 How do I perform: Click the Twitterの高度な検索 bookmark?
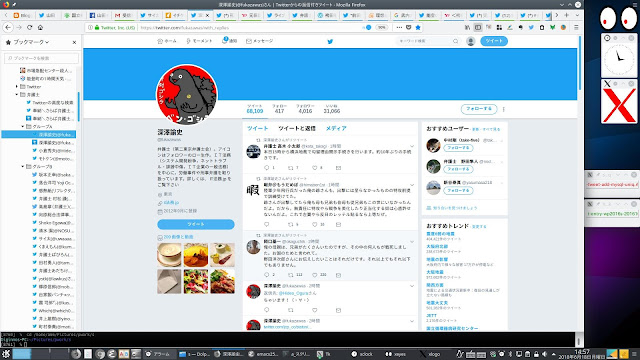[x=53, y=103]
